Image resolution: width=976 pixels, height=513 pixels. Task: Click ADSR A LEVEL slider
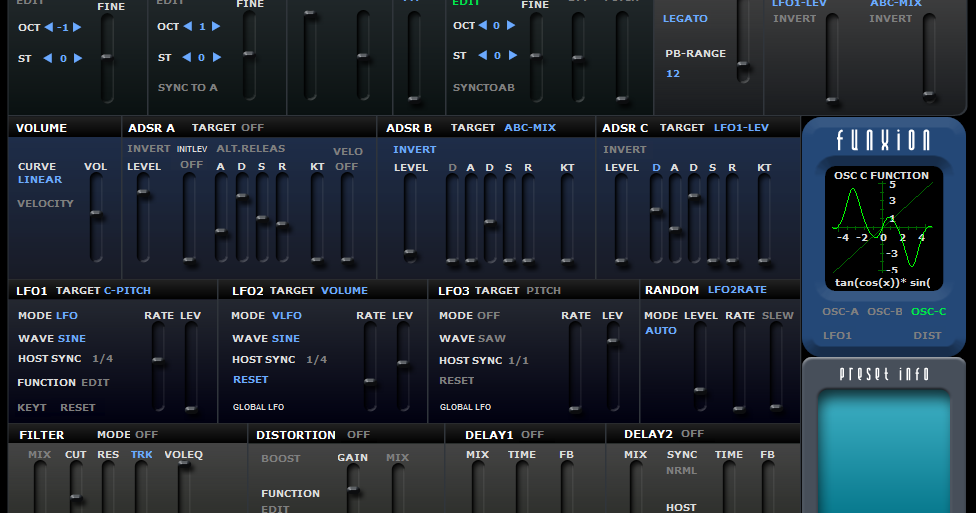pos(143,217)
